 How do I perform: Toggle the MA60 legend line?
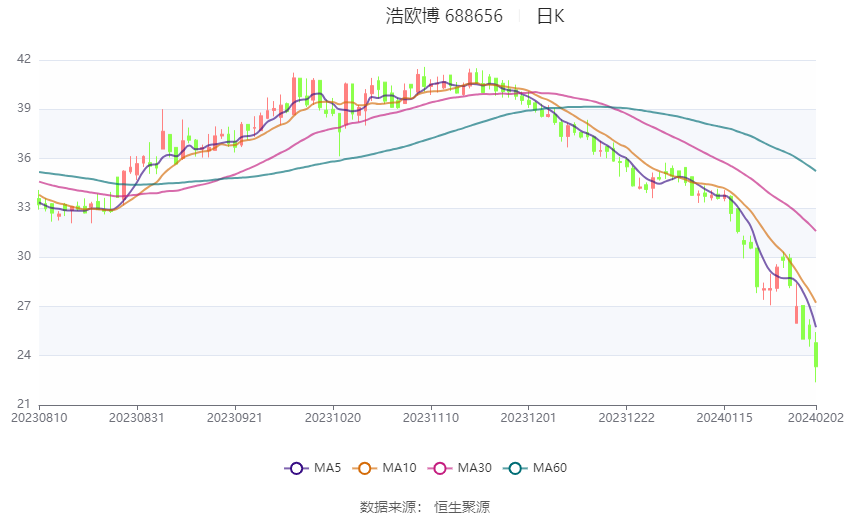(535, 468)
